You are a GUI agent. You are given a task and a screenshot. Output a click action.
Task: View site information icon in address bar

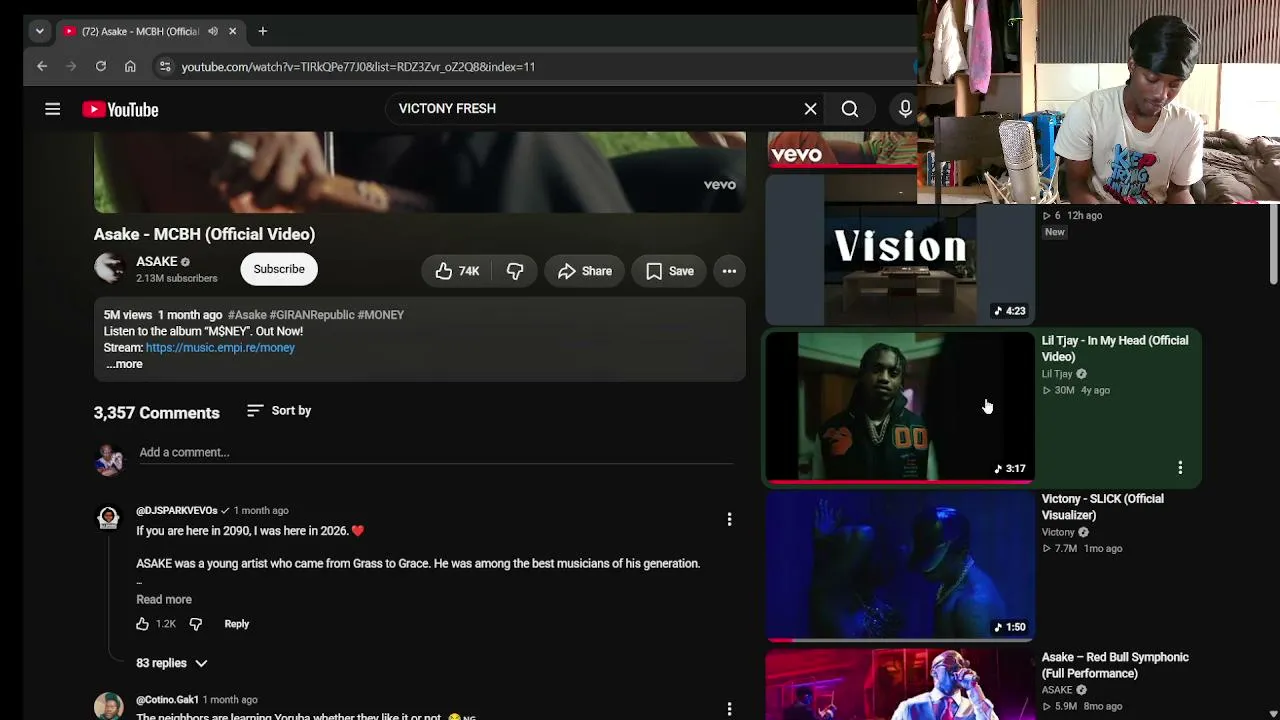click(x=165, y=66)
